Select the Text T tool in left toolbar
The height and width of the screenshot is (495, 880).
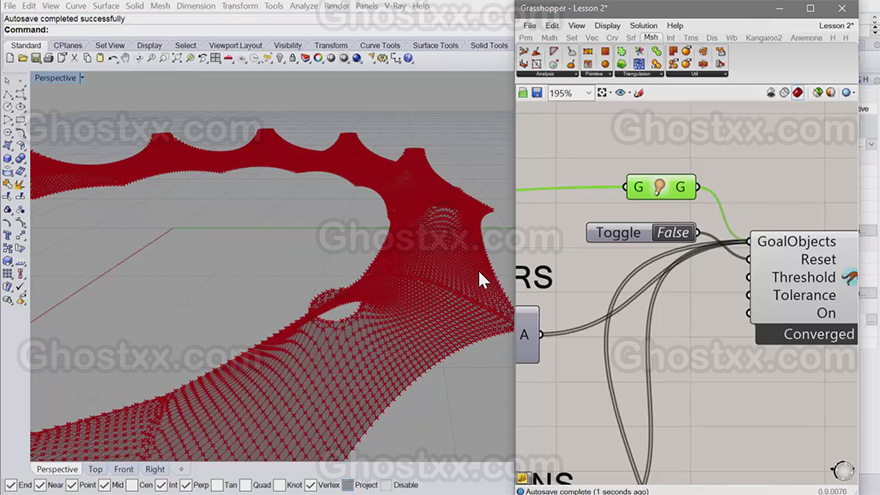click(8, 235)
